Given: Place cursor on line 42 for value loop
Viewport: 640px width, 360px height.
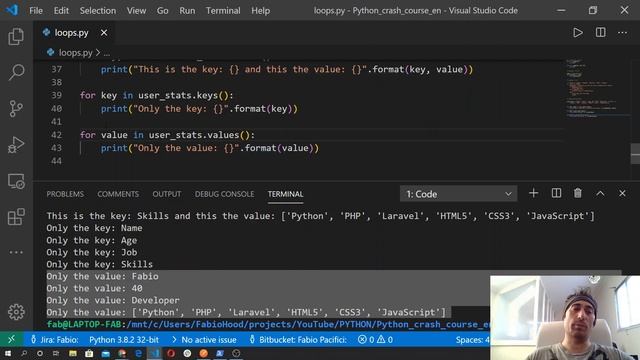Looking at the screenshot, I should [167, 135].
